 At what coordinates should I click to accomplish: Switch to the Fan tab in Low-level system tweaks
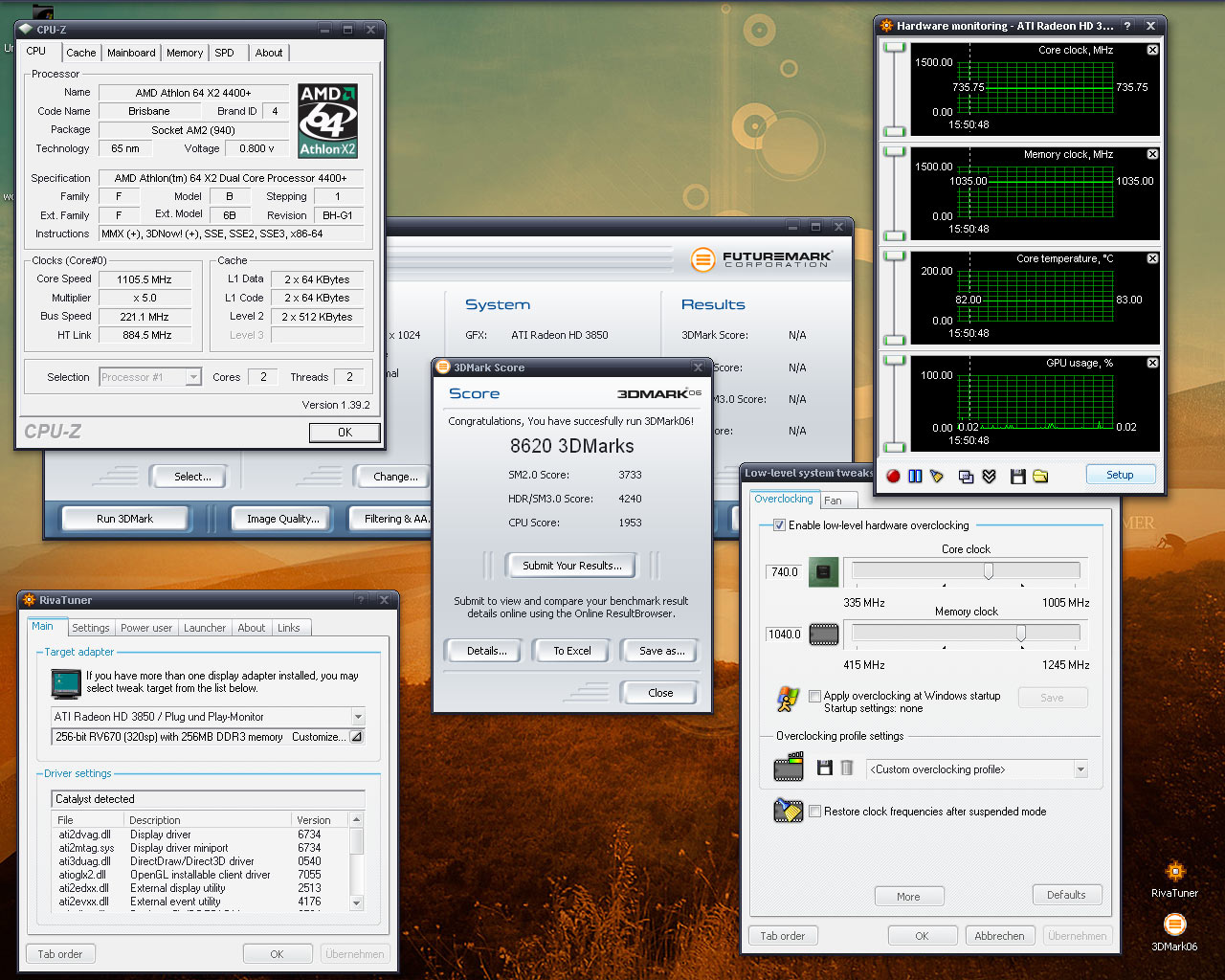click(x=834, y=501)
